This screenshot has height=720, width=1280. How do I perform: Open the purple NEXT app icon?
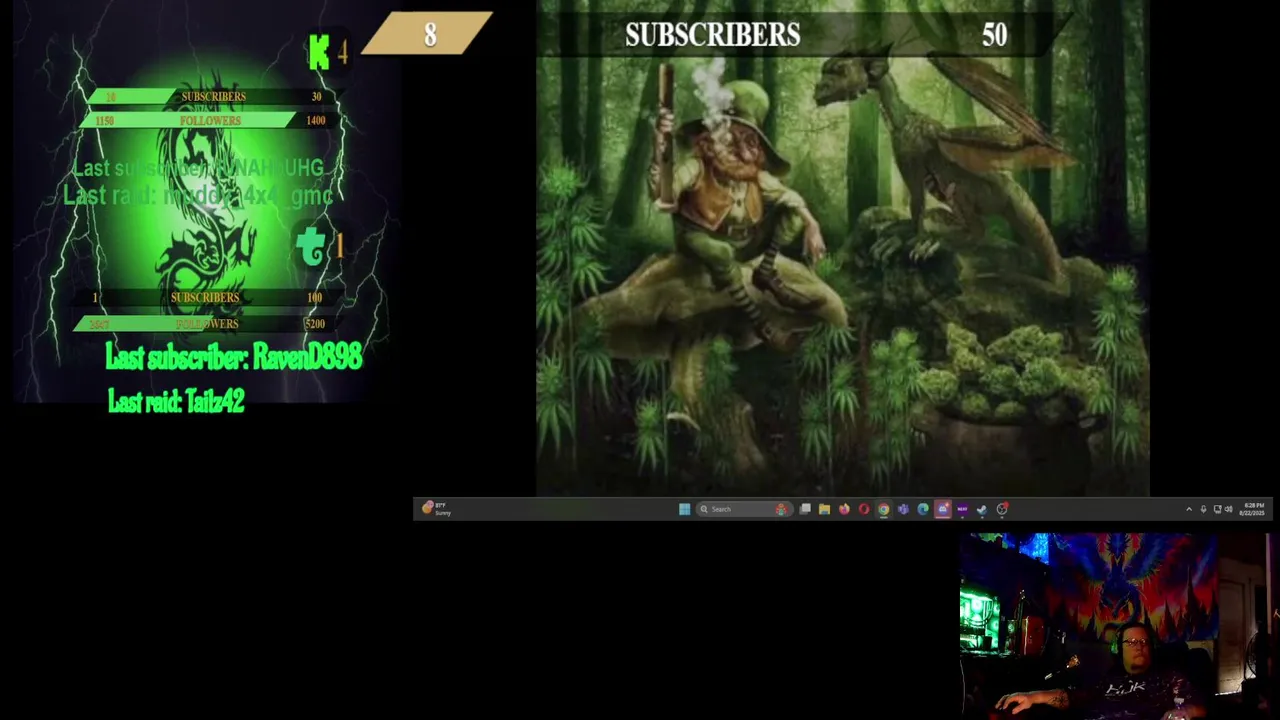[x=962, y=509]
